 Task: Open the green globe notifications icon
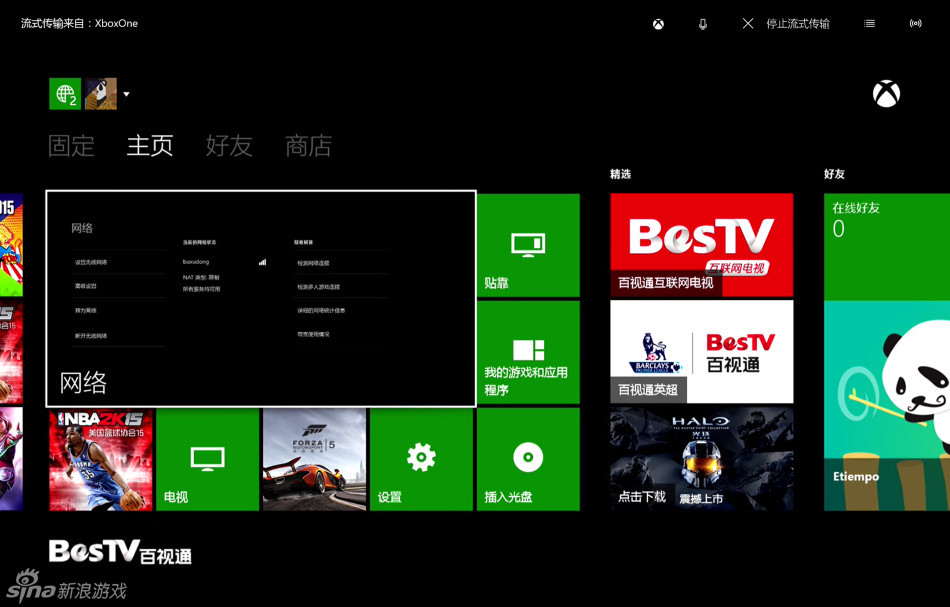click(65, 94)
